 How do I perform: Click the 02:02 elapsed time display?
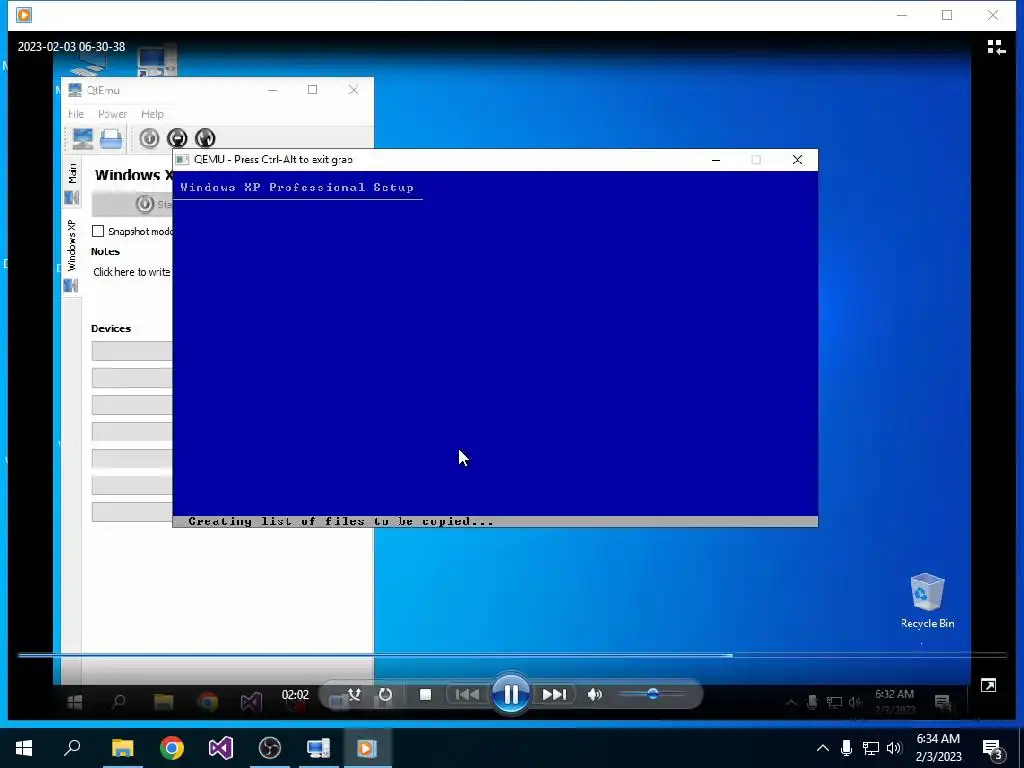pos(295,694)
